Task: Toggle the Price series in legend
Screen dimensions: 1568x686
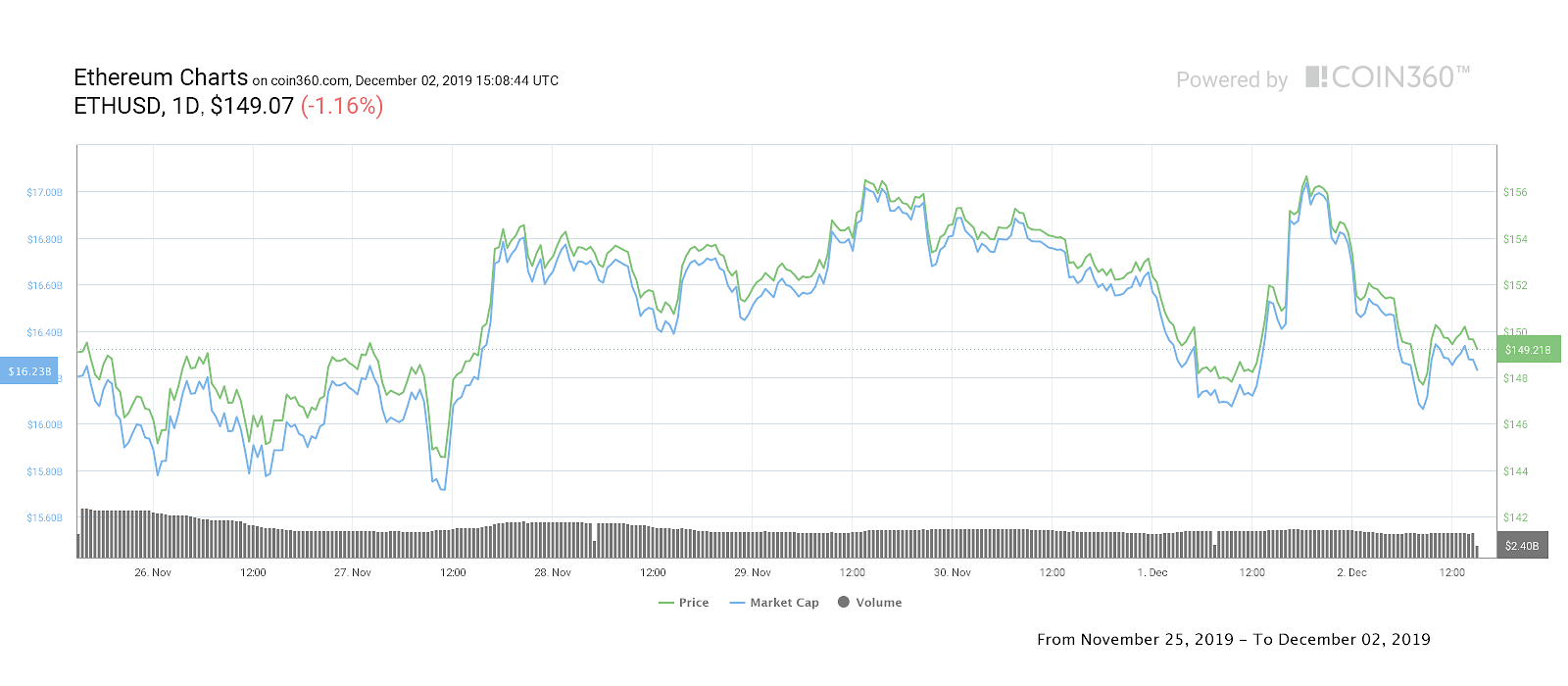Action: coord(684,603)
